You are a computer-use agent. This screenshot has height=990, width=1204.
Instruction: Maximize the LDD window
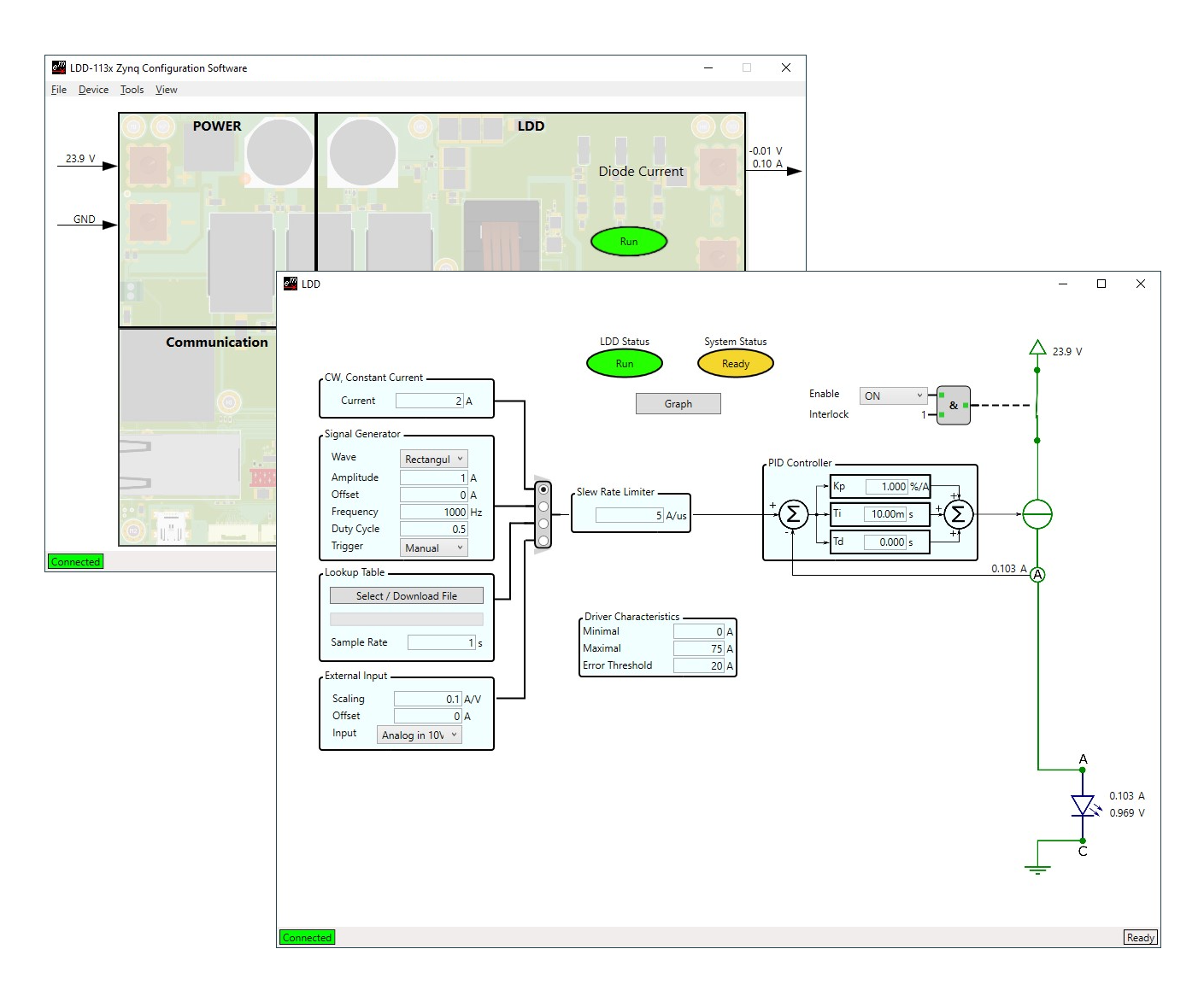(x=1101, y=284)
